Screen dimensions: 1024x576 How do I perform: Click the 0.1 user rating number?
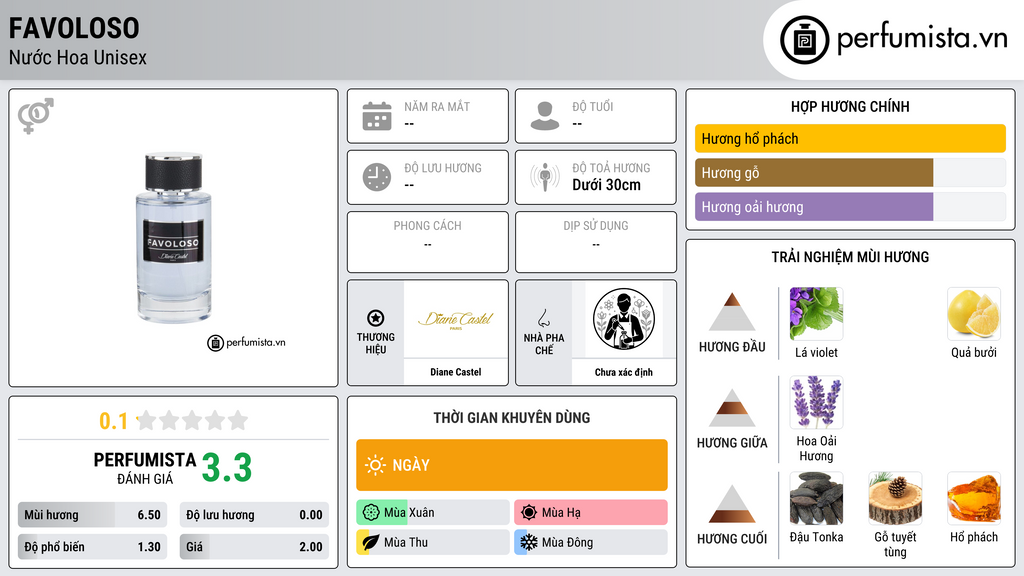[114, 421]
